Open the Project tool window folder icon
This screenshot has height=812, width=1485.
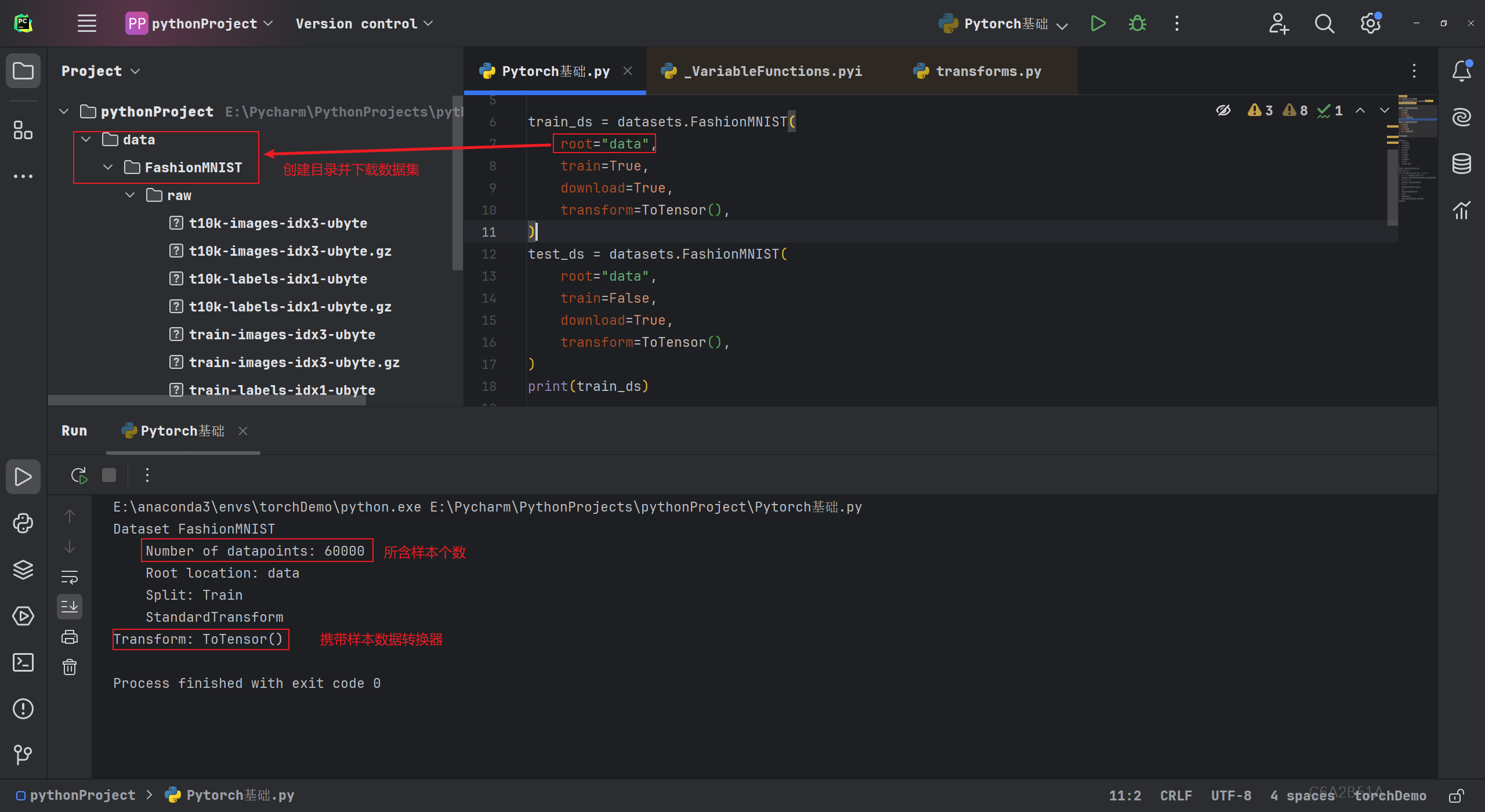tap(23, 71)
